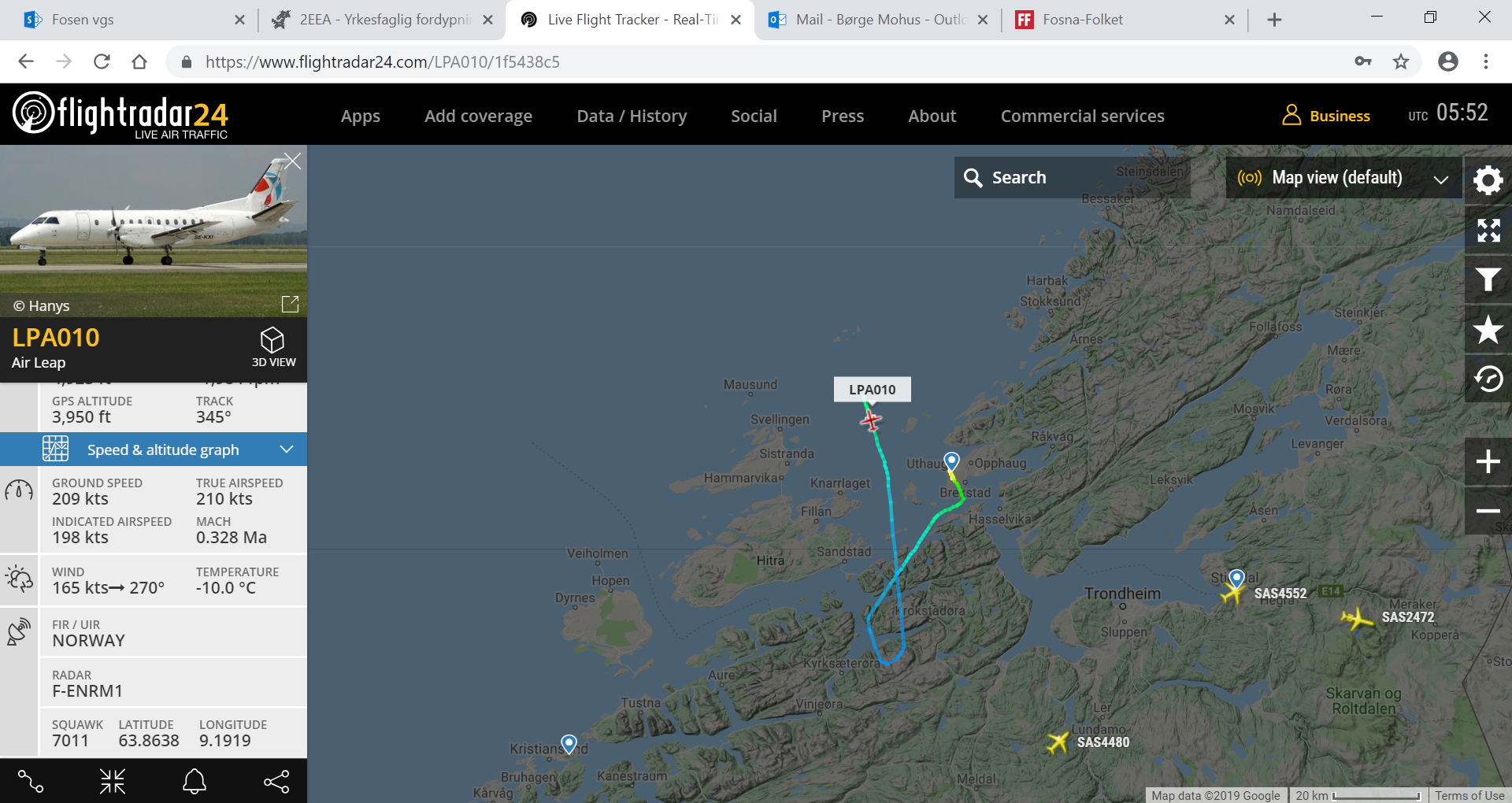The image size is (1512, 803).
Task: Show the flight route icon
Action: click(x=31, y=781)
